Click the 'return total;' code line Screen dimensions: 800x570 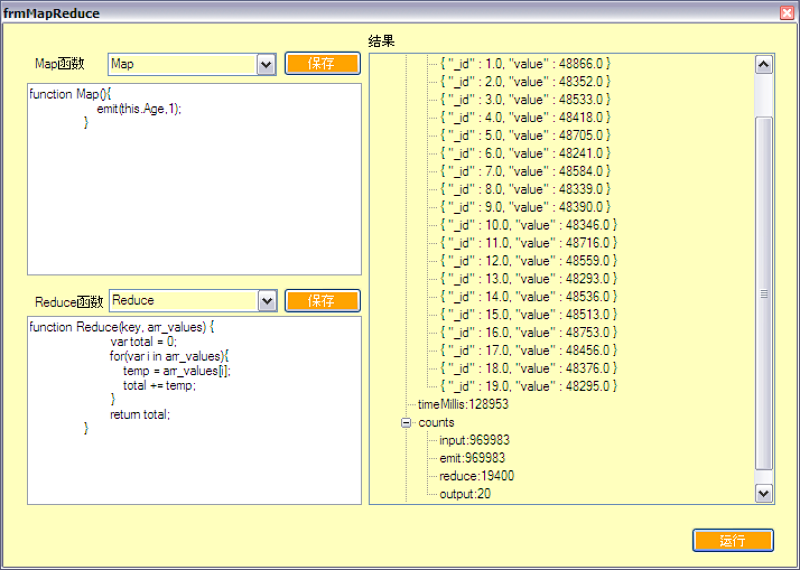click(140, 414)
